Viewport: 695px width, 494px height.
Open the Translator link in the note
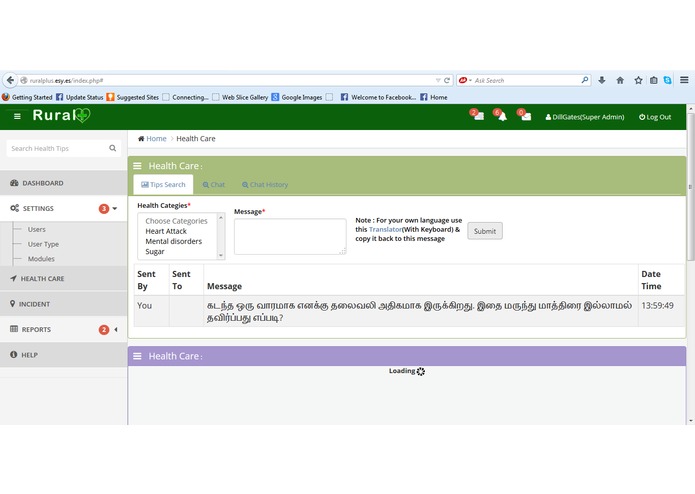tap(385, 229)
